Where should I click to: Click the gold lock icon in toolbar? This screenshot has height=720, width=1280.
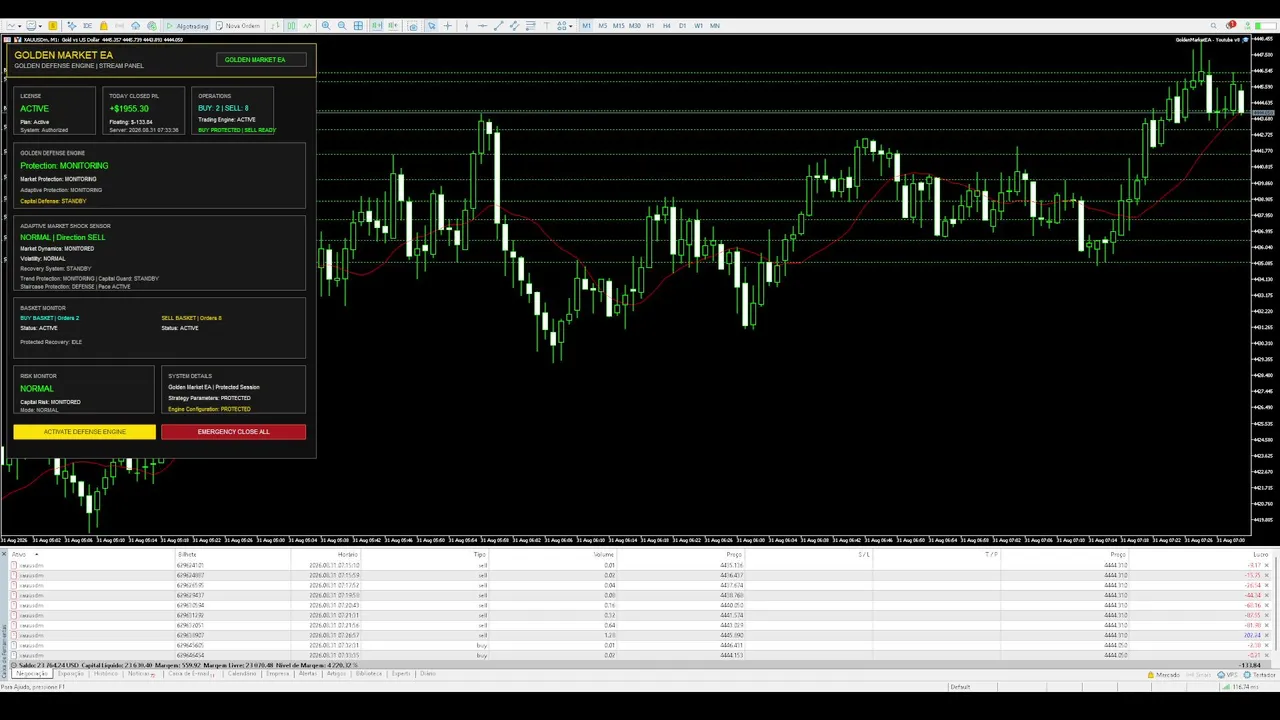coord(104,25)
